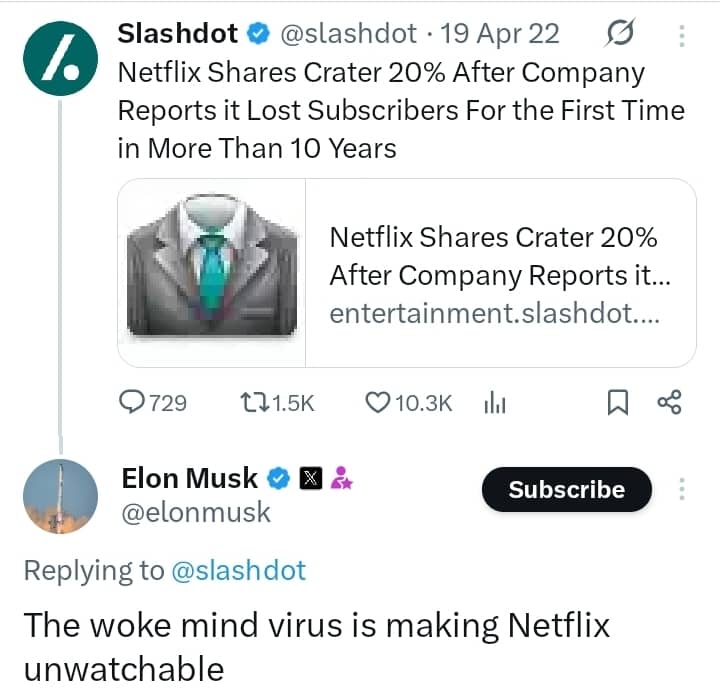Open the suit-and-tie article thumbnail
The width and height of the screenshot is (720, 699).
tap(212, 272)
